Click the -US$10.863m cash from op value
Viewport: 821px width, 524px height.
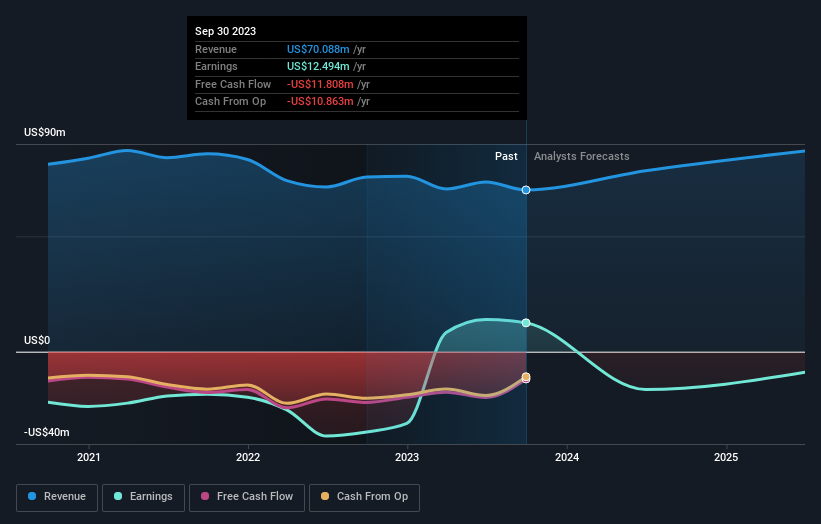[320, 102]
